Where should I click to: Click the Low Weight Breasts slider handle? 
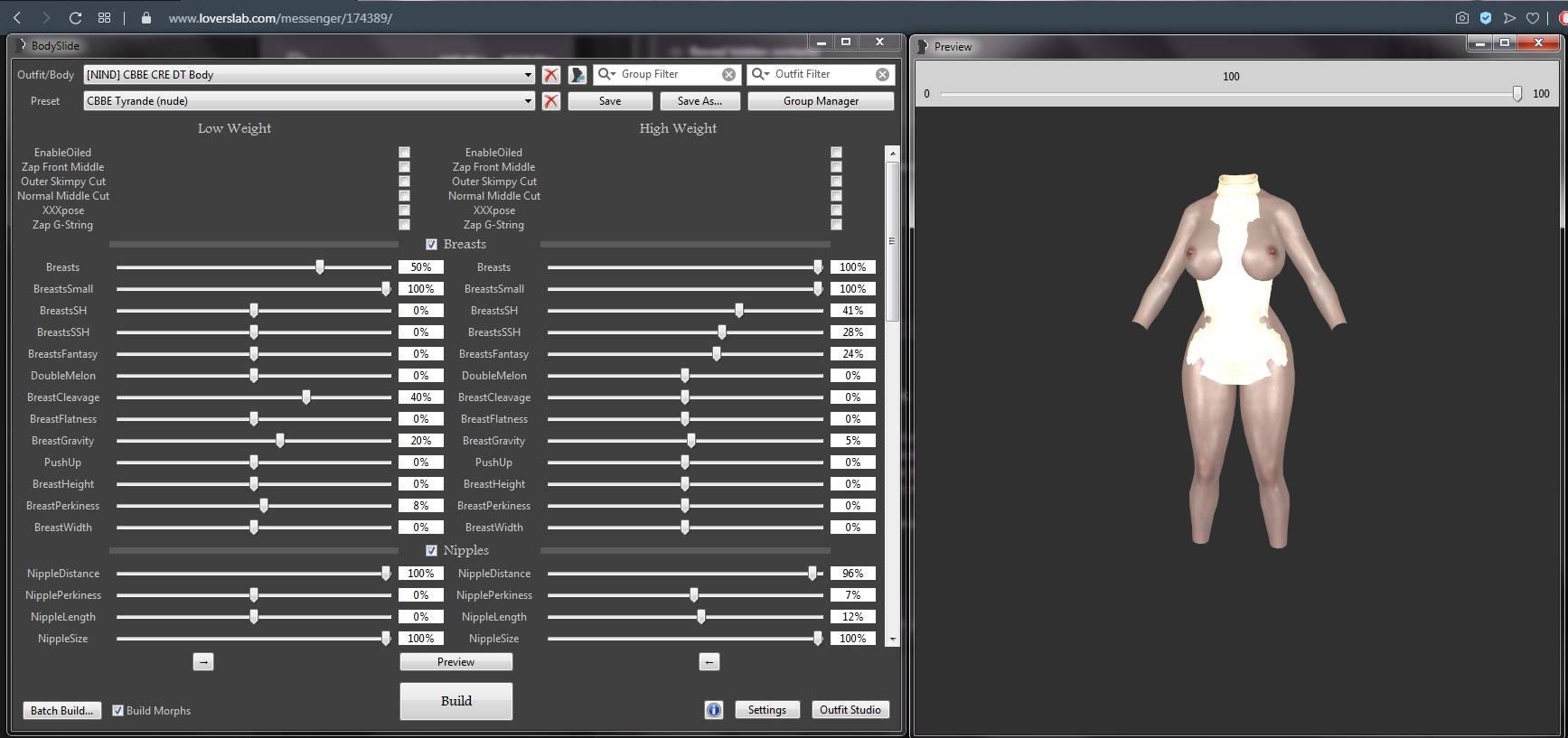pos(320,267)
